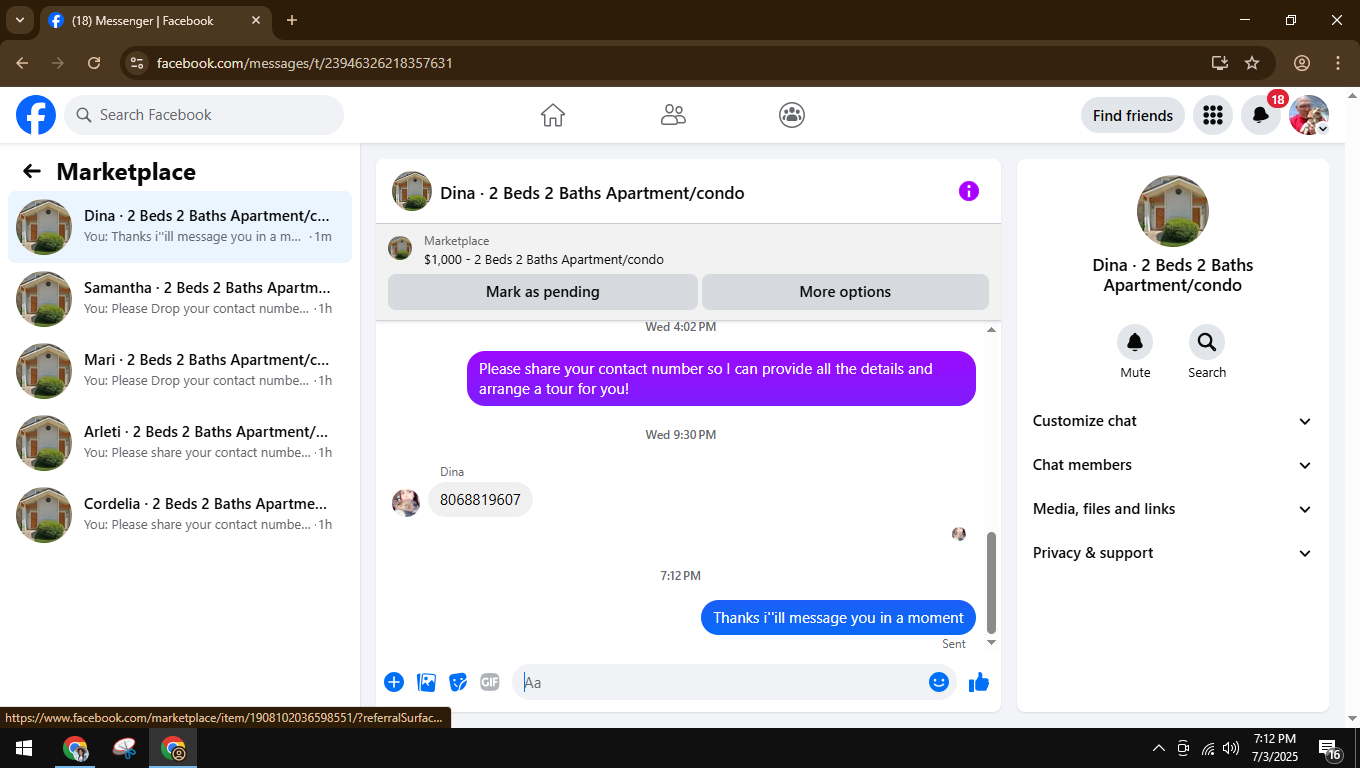
Task: Open the Friends icon in top navigation
Action: pos(673,115)
